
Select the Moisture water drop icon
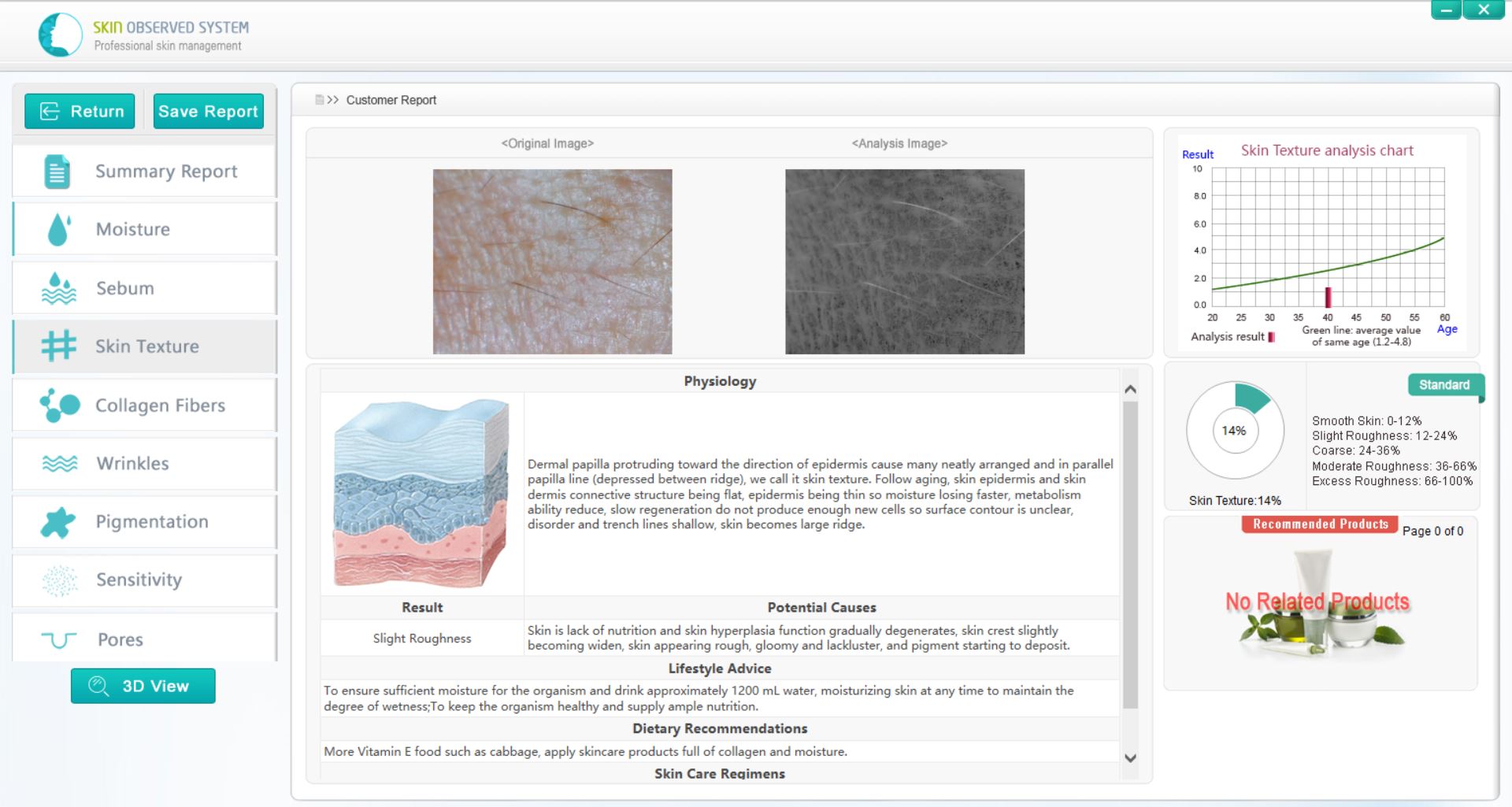pos(58,229)
